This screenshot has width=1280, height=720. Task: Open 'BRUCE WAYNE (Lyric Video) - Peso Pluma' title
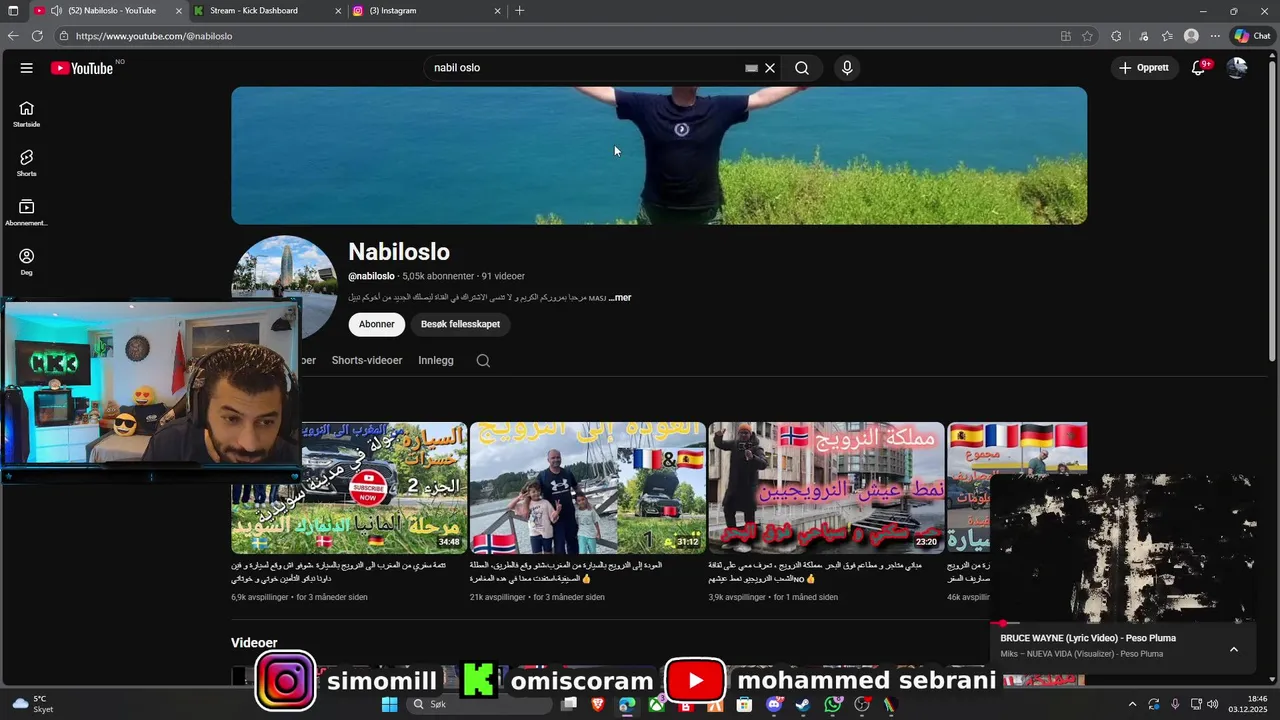[x=1088, y=638]
